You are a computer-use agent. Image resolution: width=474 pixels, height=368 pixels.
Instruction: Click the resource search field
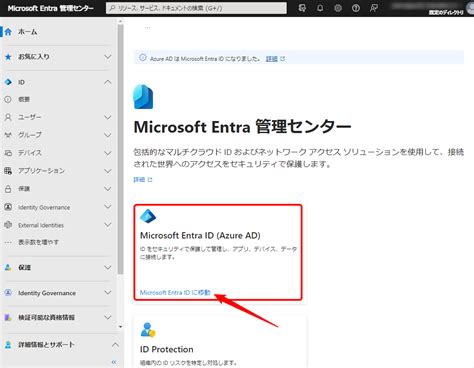pyautogui.click(x=196, y=8)
